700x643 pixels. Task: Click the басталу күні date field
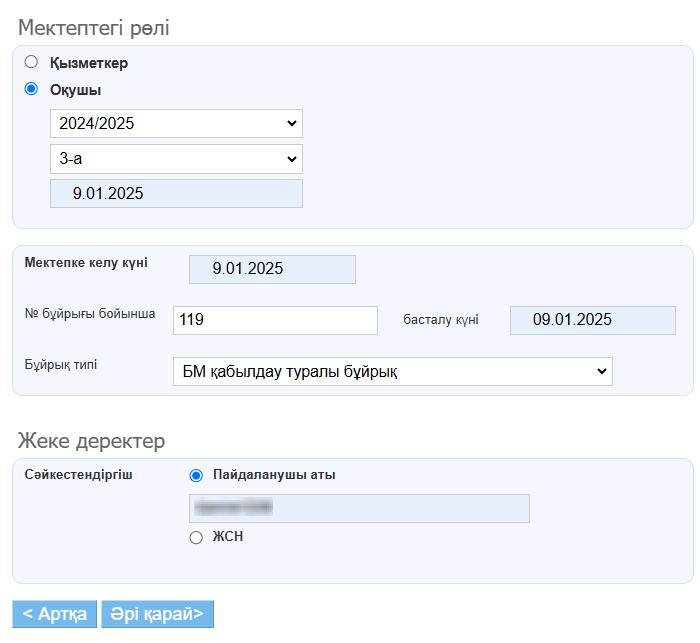[592, 320]
